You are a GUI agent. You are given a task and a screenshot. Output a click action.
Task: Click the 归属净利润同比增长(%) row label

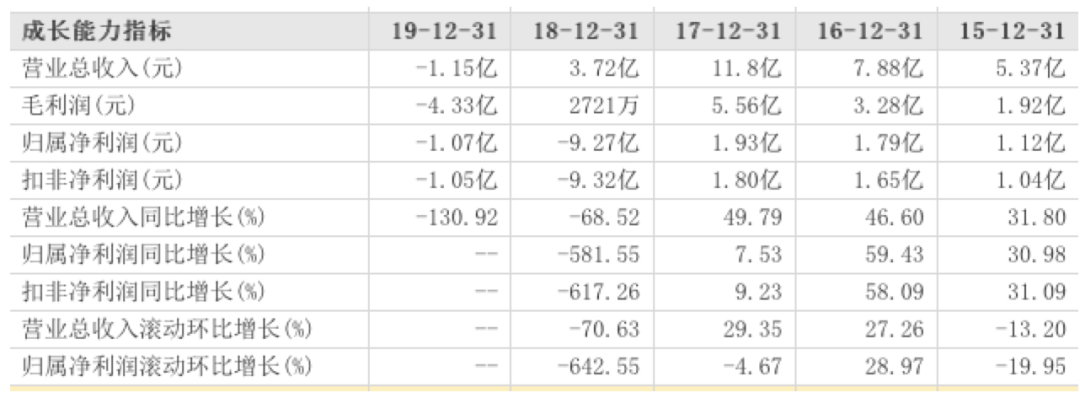click(x=143, y=254)
